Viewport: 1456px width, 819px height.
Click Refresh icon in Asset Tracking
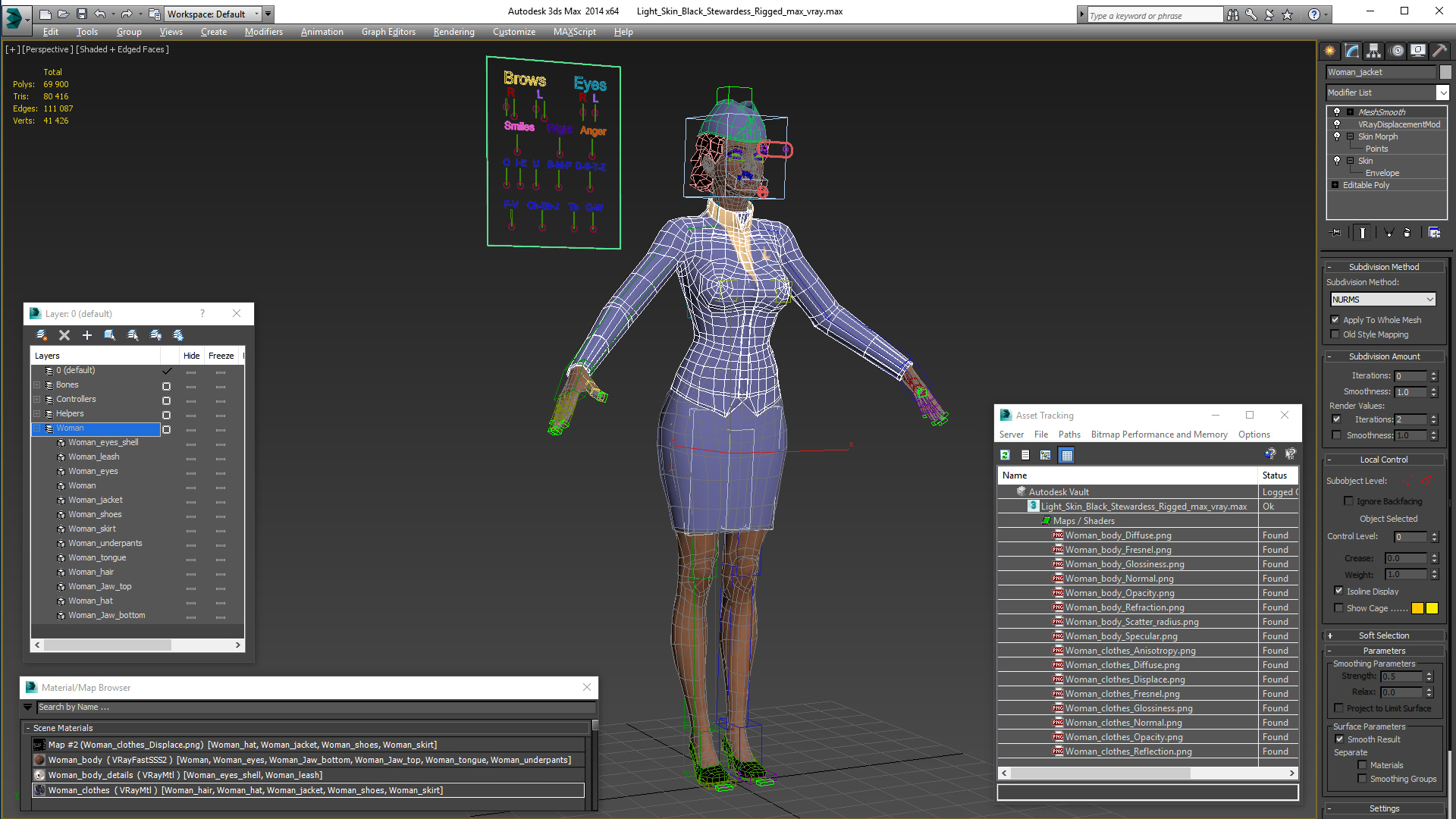coord(1005,455)
